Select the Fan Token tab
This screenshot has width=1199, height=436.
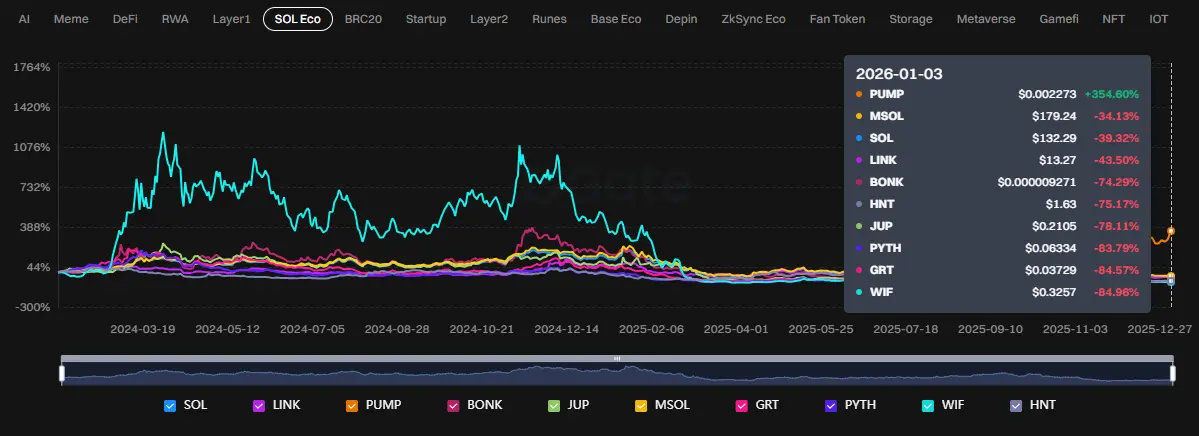(837, 19)
